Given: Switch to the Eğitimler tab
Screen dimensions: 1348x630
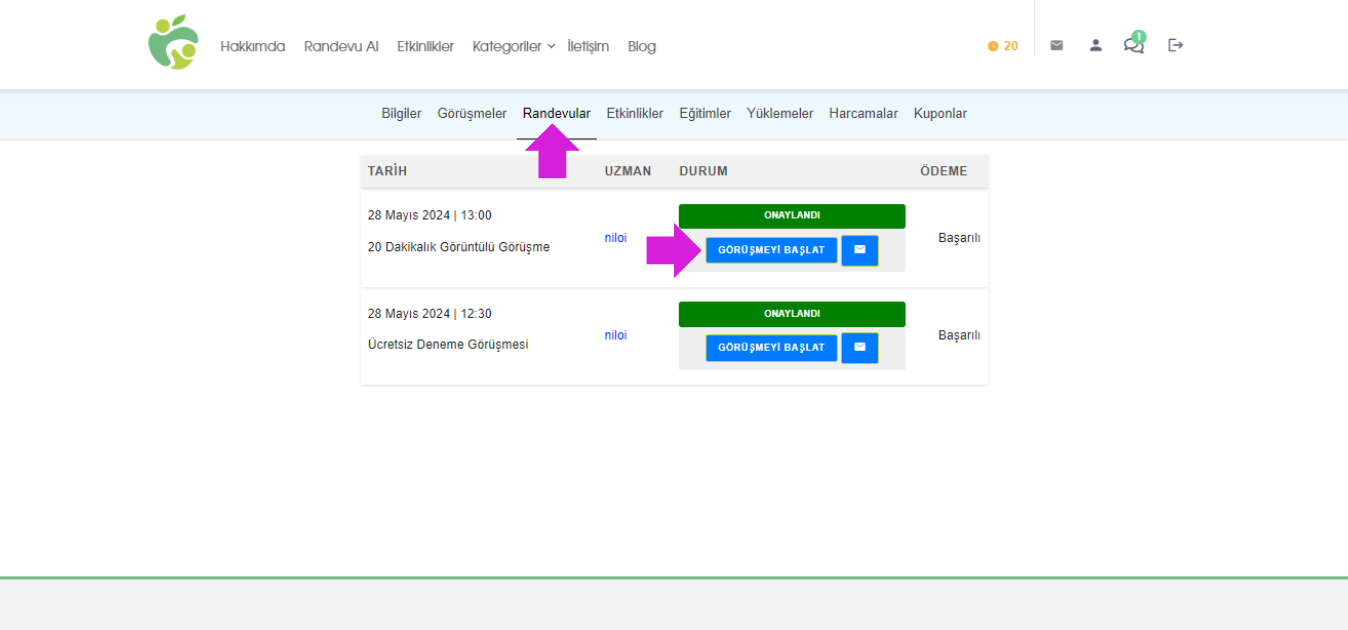Looking at the screenshot, I should pyautogui.click(x=705, y=114).
